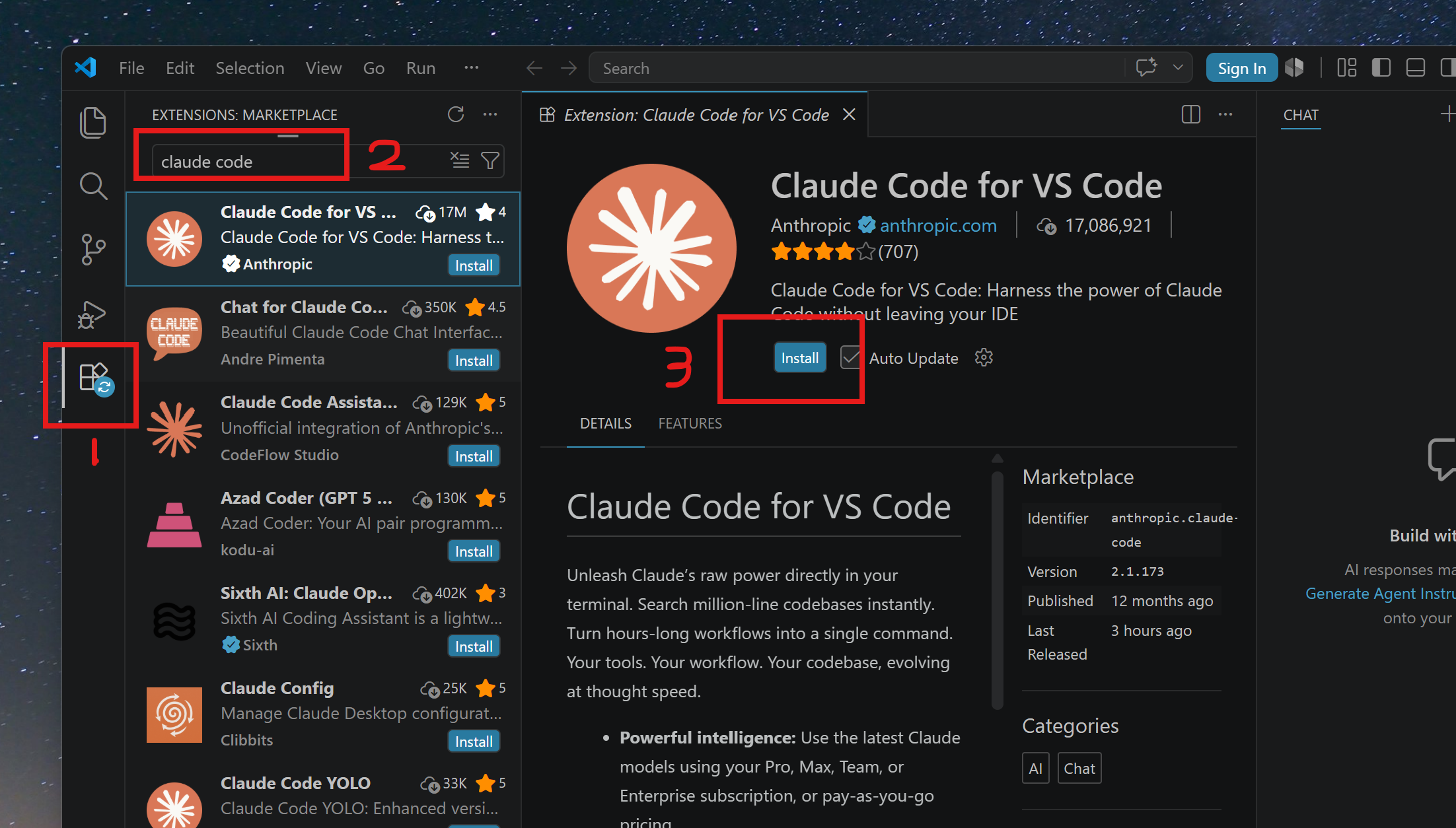1456x828 pixels.
Task: Open the File menu
Action: (131, 68)
